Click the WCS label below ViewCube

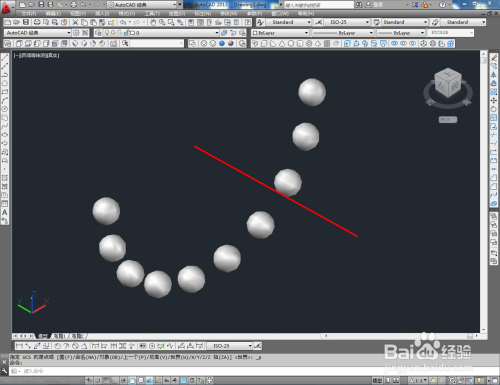(x=448, y=119)
